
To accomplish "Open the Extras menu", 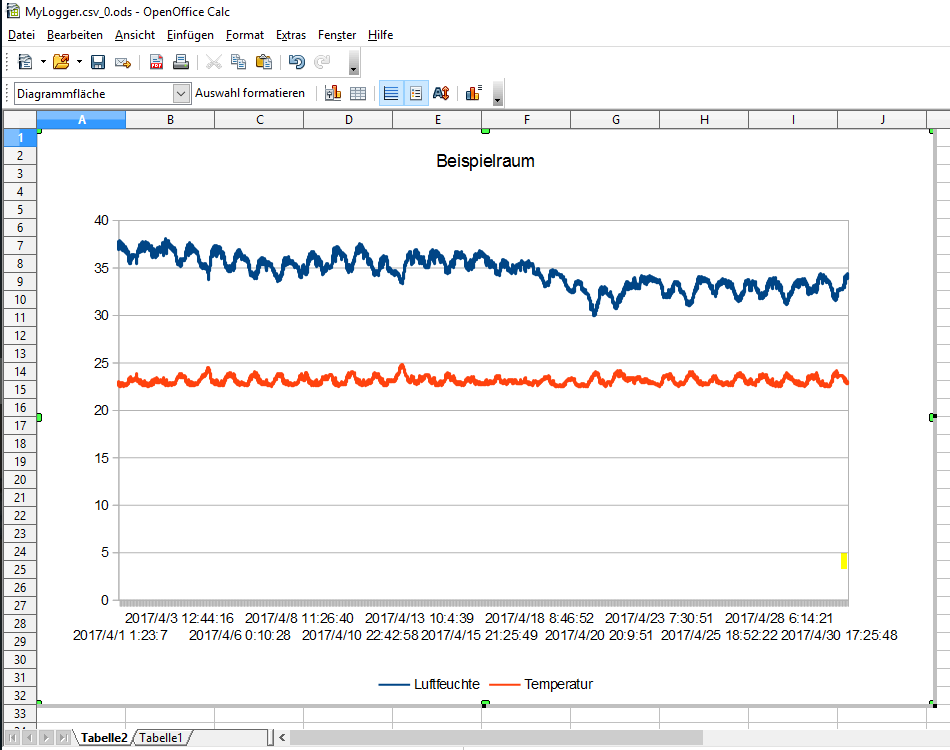I will point(291,35).
